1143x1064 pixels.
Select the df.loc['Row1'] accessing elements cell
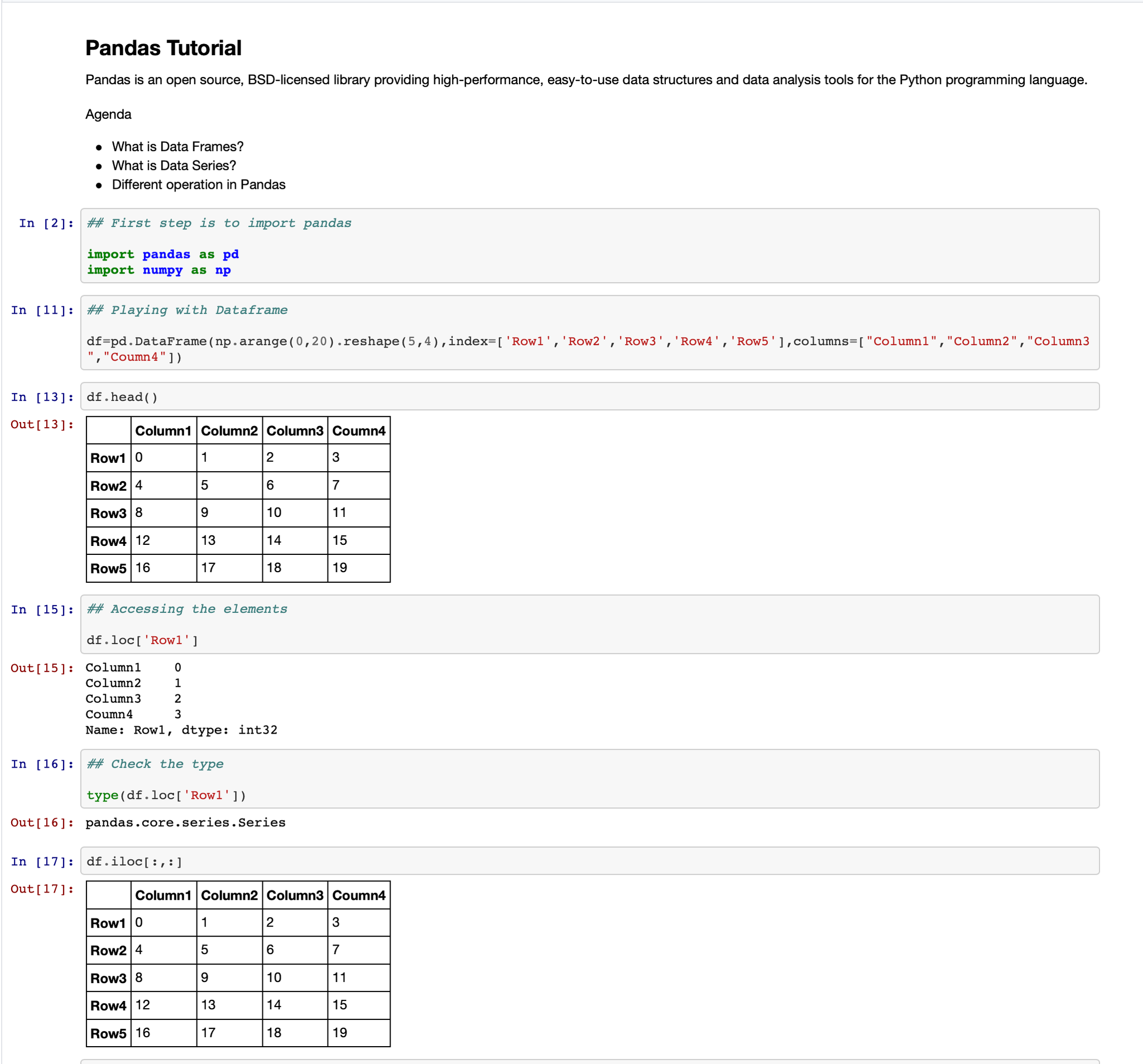click(589, 625)
